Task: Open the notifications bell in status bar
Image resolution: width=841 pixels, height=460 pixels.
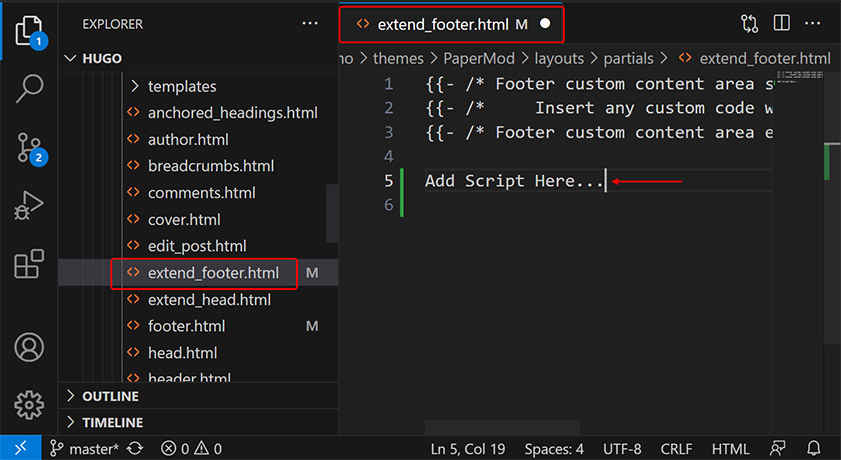Action: 814,448
